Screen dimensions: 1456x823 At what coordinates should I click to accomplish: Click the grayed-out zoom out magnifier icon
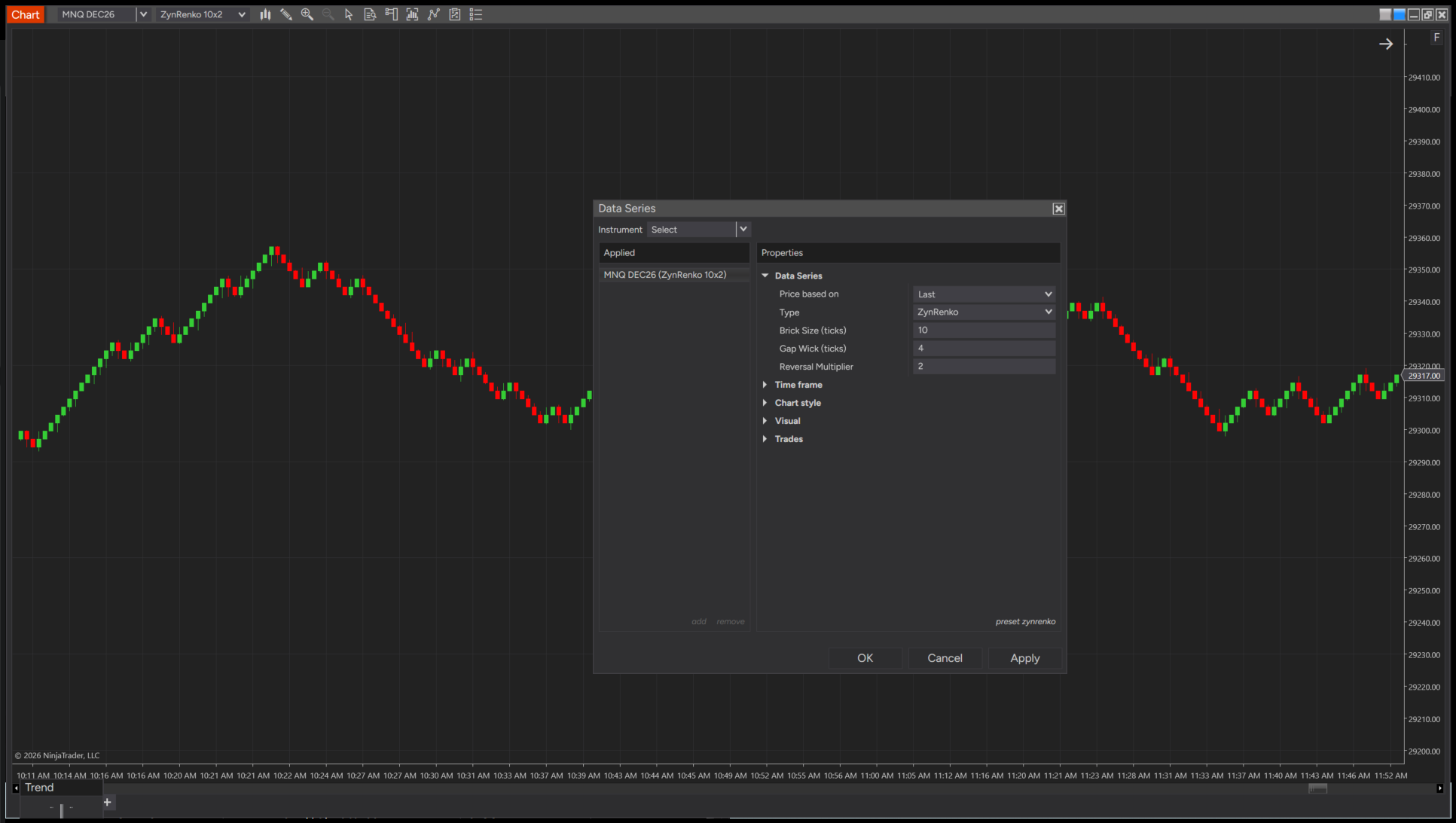(328, 14)
